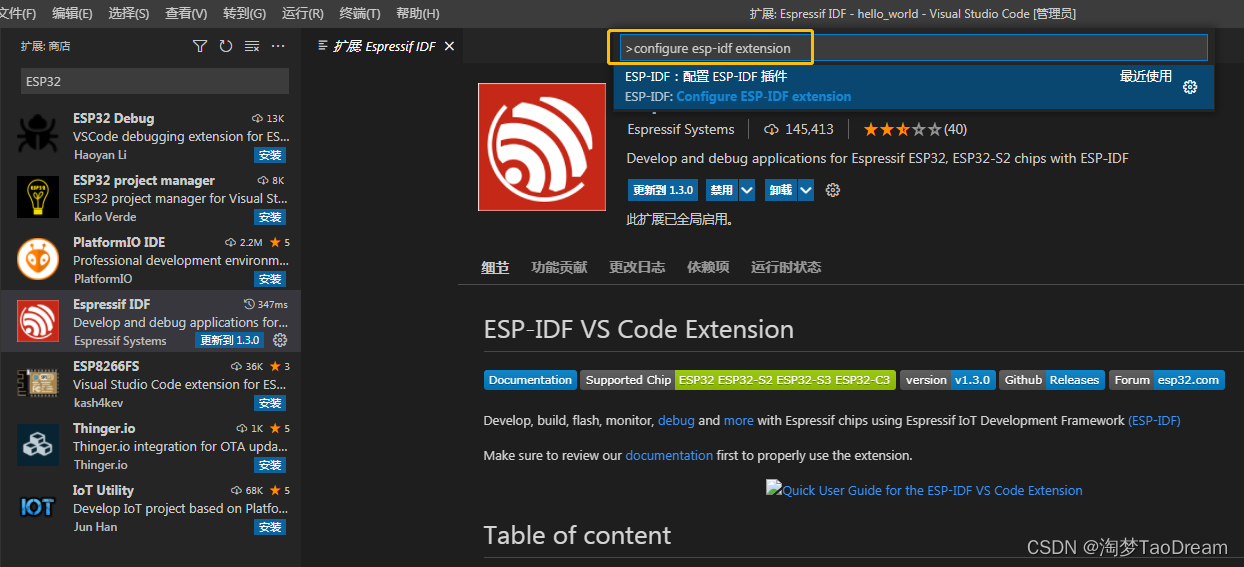This screenshot has width=1244, height=567.
Task: Open the 编辑(E) menu
Action: pos(72,13)
